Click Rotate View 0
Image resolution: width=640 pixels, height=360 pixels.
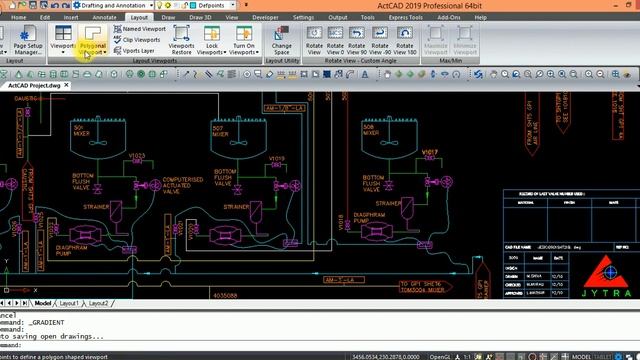335,40
